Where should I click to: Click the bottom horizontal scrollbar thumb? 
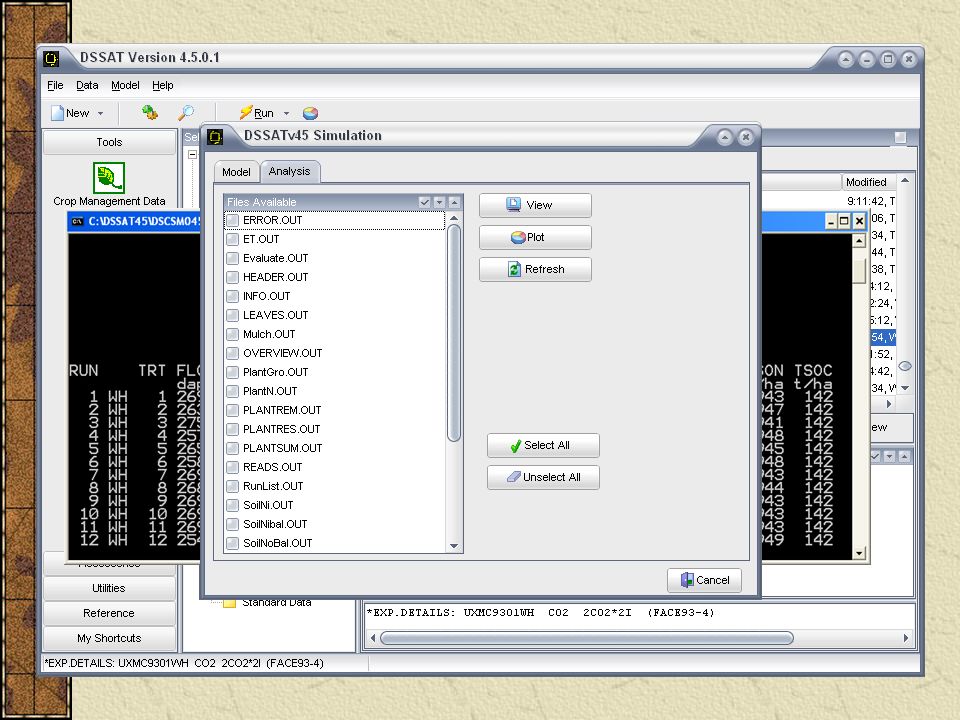pos(587,638)
